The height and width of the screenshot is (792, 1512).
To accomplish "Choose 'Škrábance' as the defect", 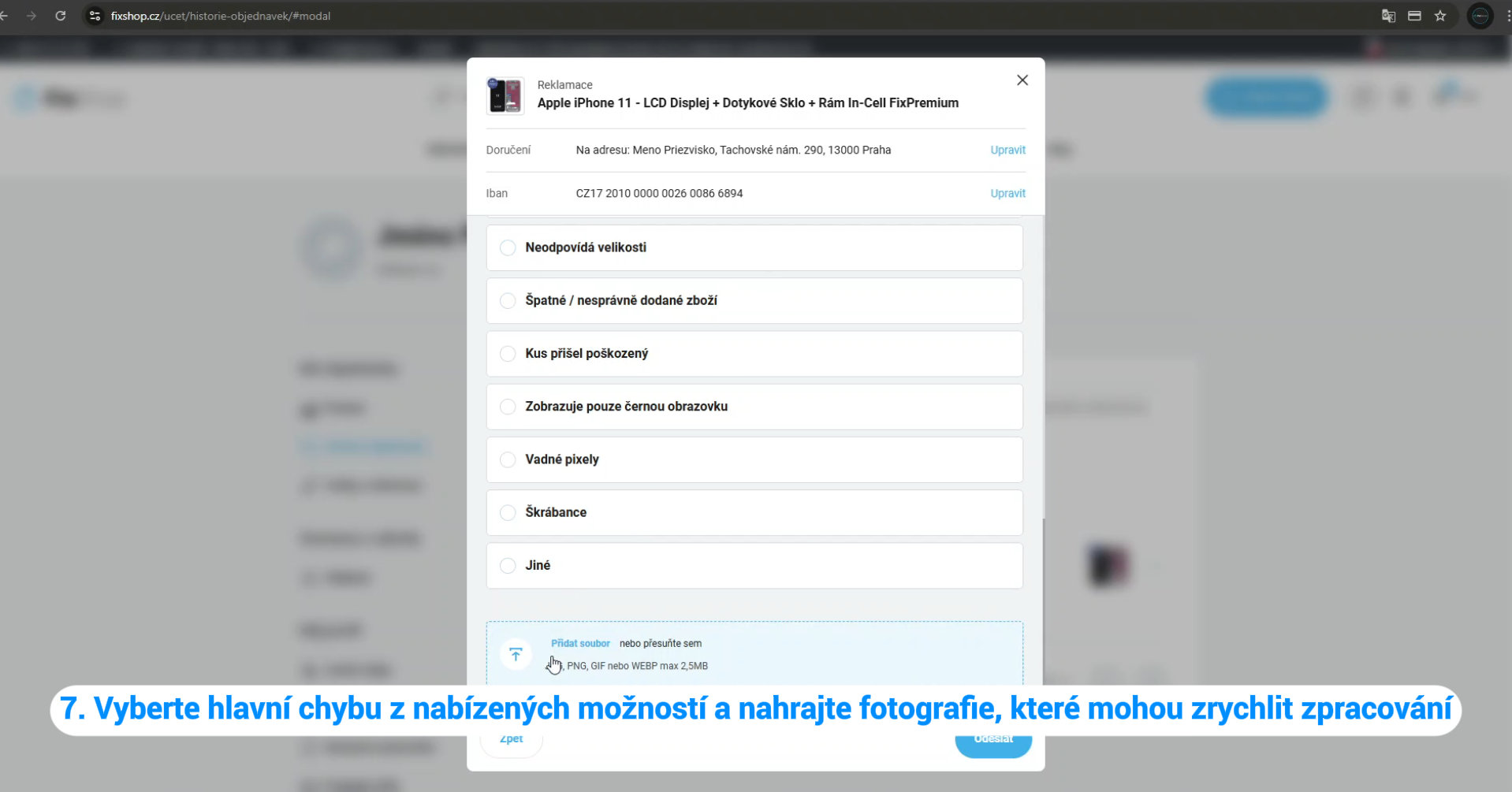I will click(x=508, y=512).
